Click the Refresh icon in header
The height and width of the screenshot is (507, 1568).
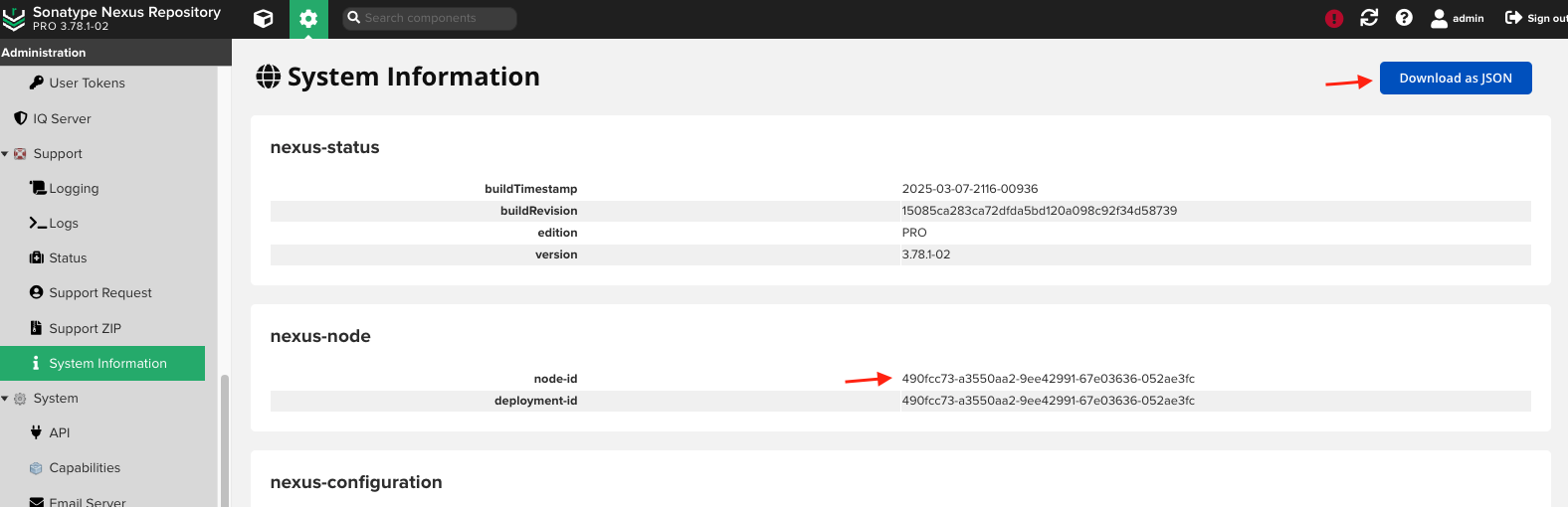(1369, 18)
